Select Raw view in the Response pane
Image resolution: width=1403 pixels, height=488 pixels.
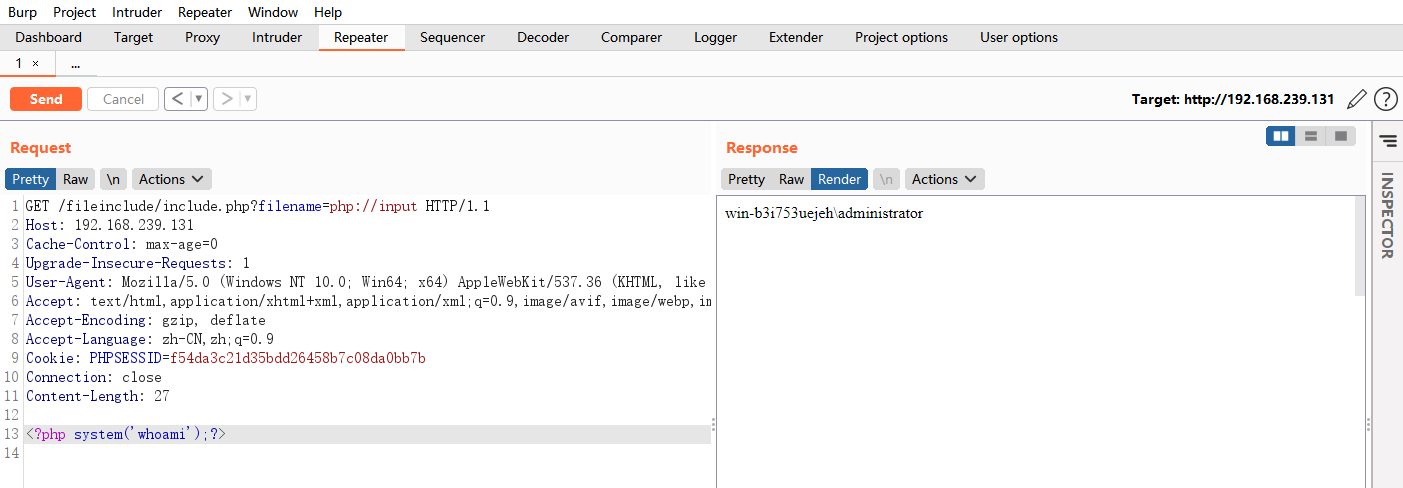(791, 179)
